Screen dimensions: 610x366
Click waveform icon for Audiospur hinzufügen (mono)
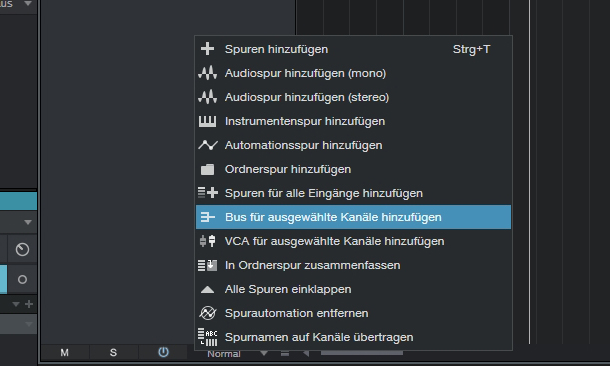click(x=207, y=73)
